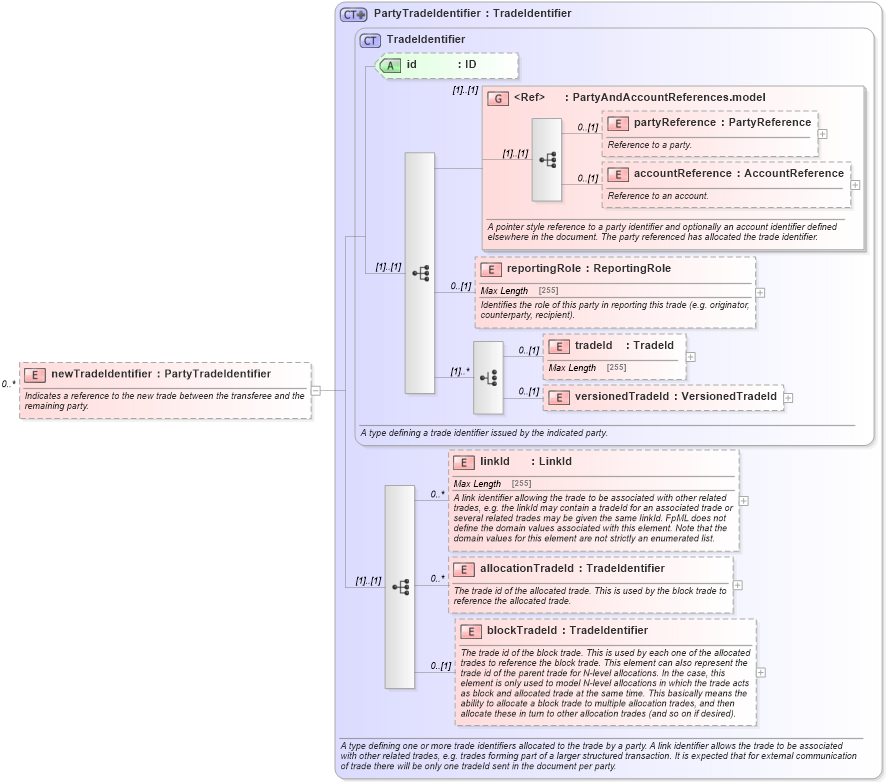Click the E icon of tradeId
Screen dimensions: 887x782
point(558,347)
